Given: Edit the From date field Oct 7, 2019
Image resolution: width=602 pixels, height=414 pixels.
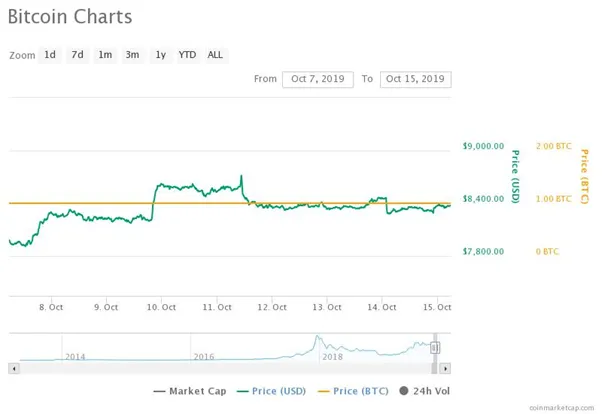Looking at the screenshot, I should pyautogui.click(x=318, y=79).
